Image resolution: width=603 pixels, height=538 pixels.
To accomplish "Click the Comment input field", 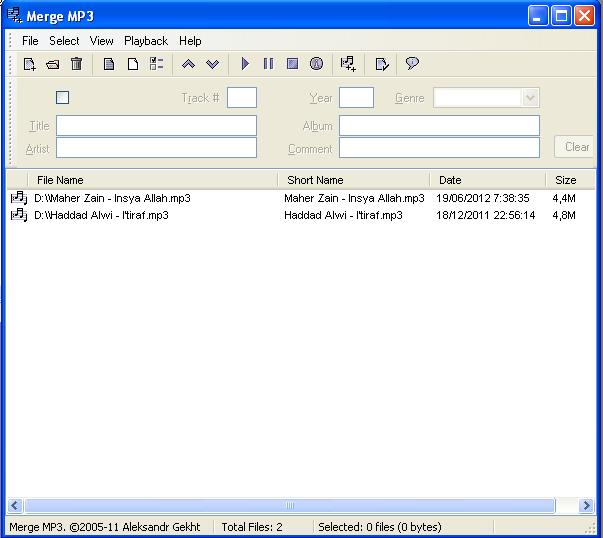I will click(x=439, y=148).
